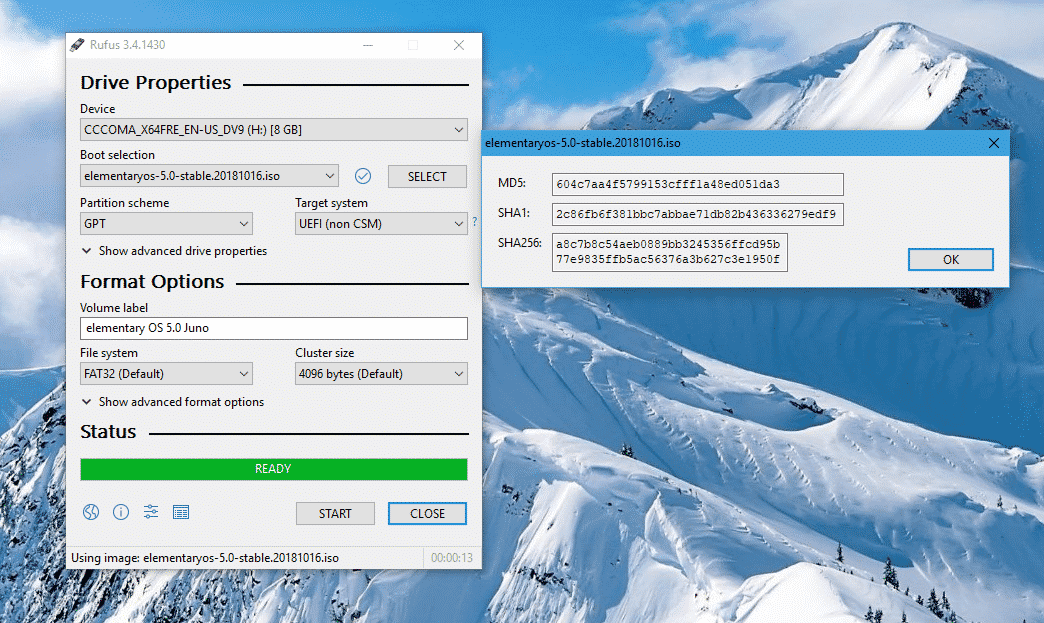Click the 'Volume label' caption
This screenshot has width=1044, height=623.
pos(114,308)
